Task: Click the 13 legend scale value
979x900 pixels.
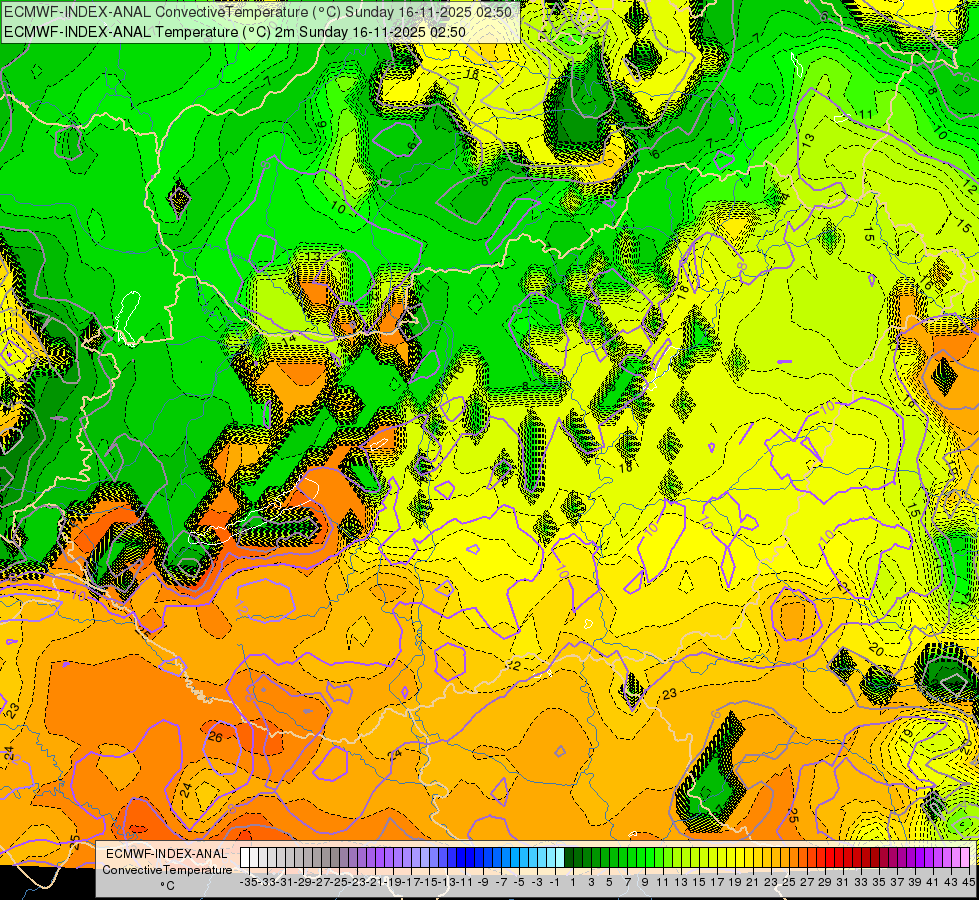Action: click(x=681, y=882)
